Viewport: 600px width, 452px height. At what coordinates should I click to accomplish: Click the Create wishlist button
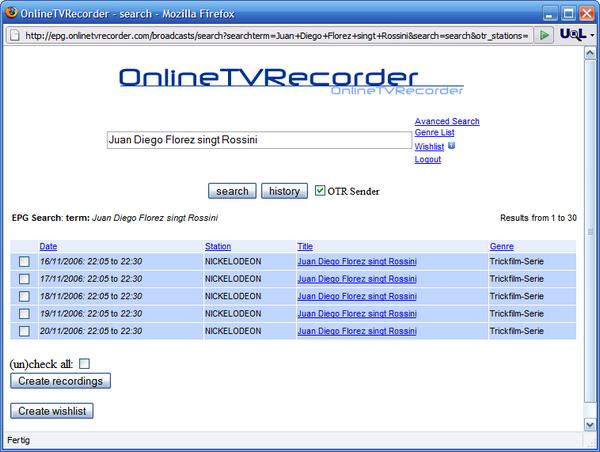pyautogui.click(x=52, y=411)
